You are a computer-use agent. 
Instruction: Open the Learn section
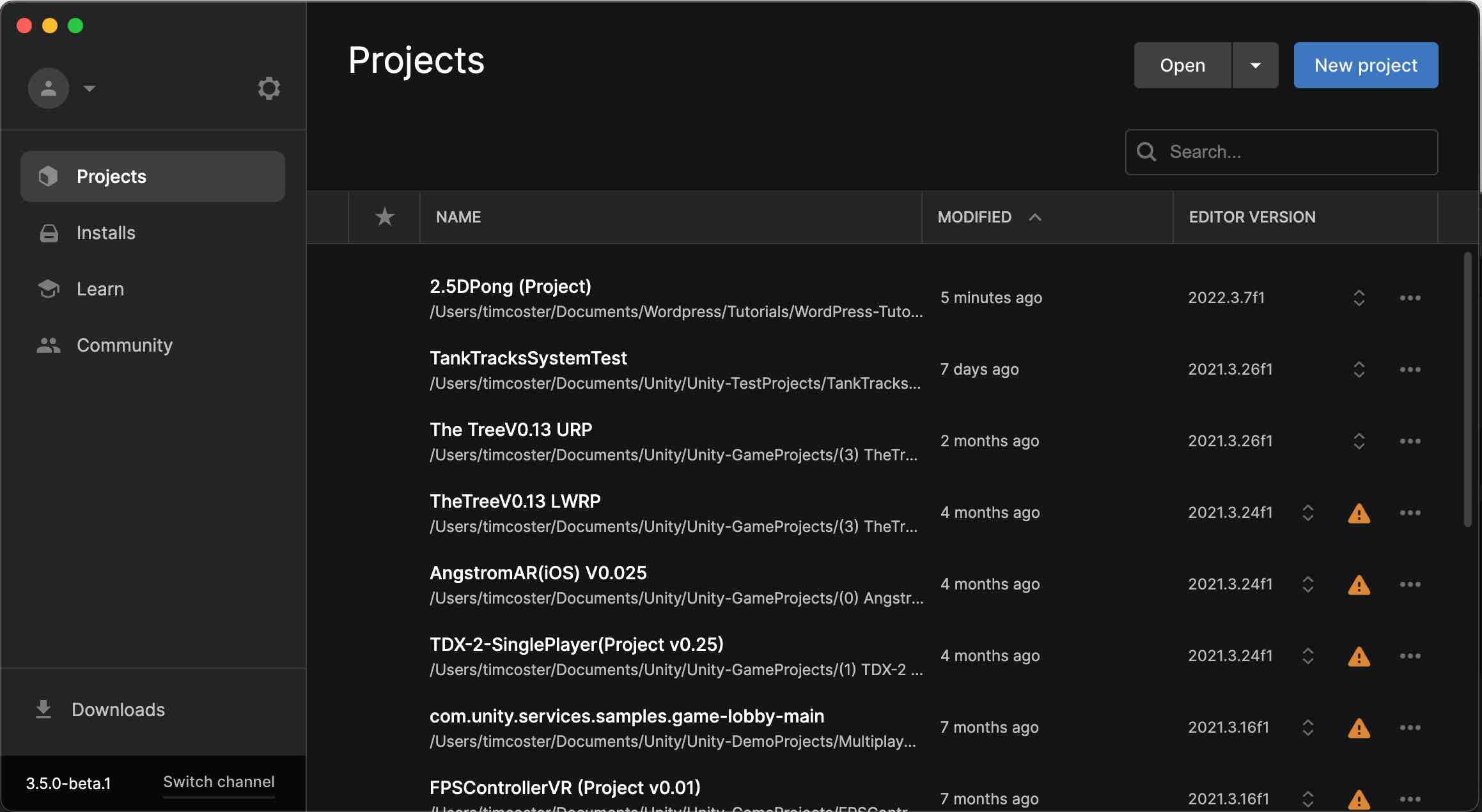(100, 289)
